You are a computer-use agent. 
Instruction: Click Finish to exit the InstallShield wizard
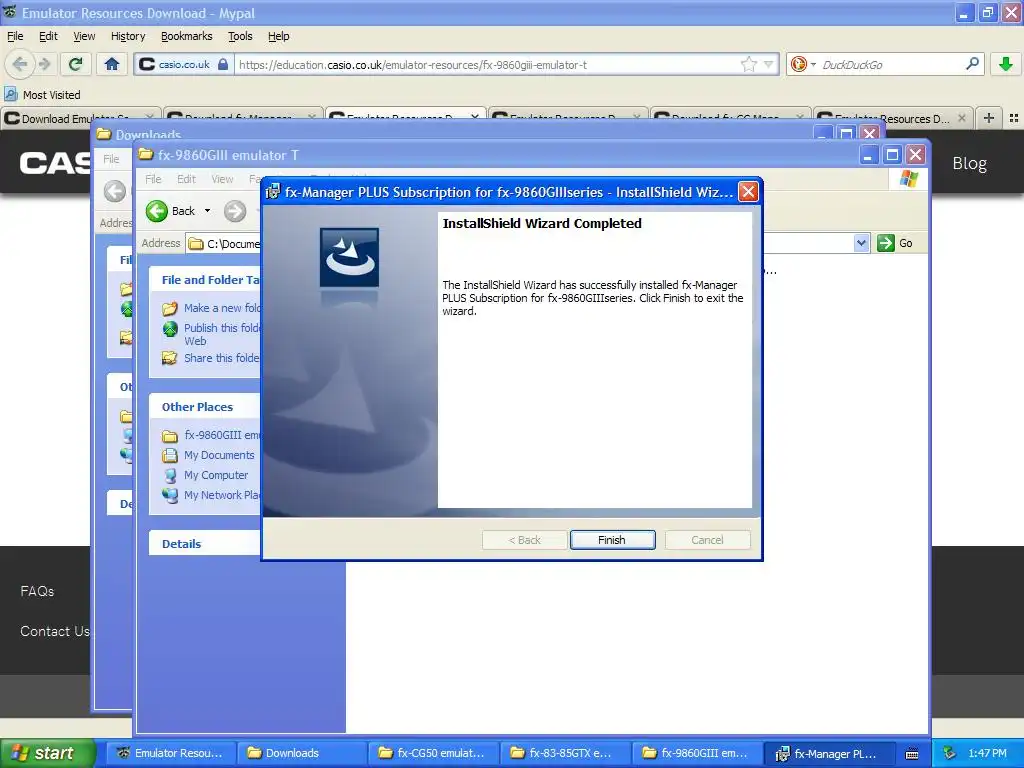tap(612, 540)
